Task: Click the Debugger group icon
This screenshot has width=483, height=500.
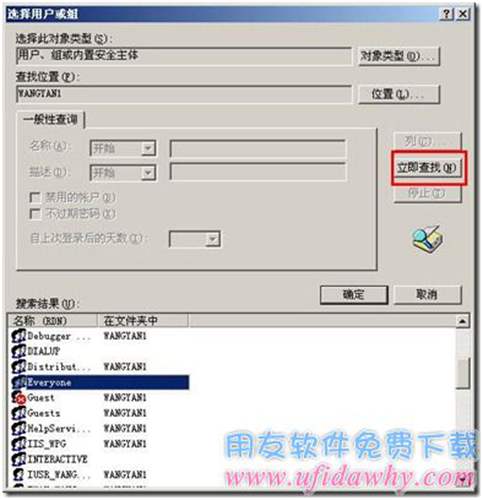Action: tap(19, 336)
